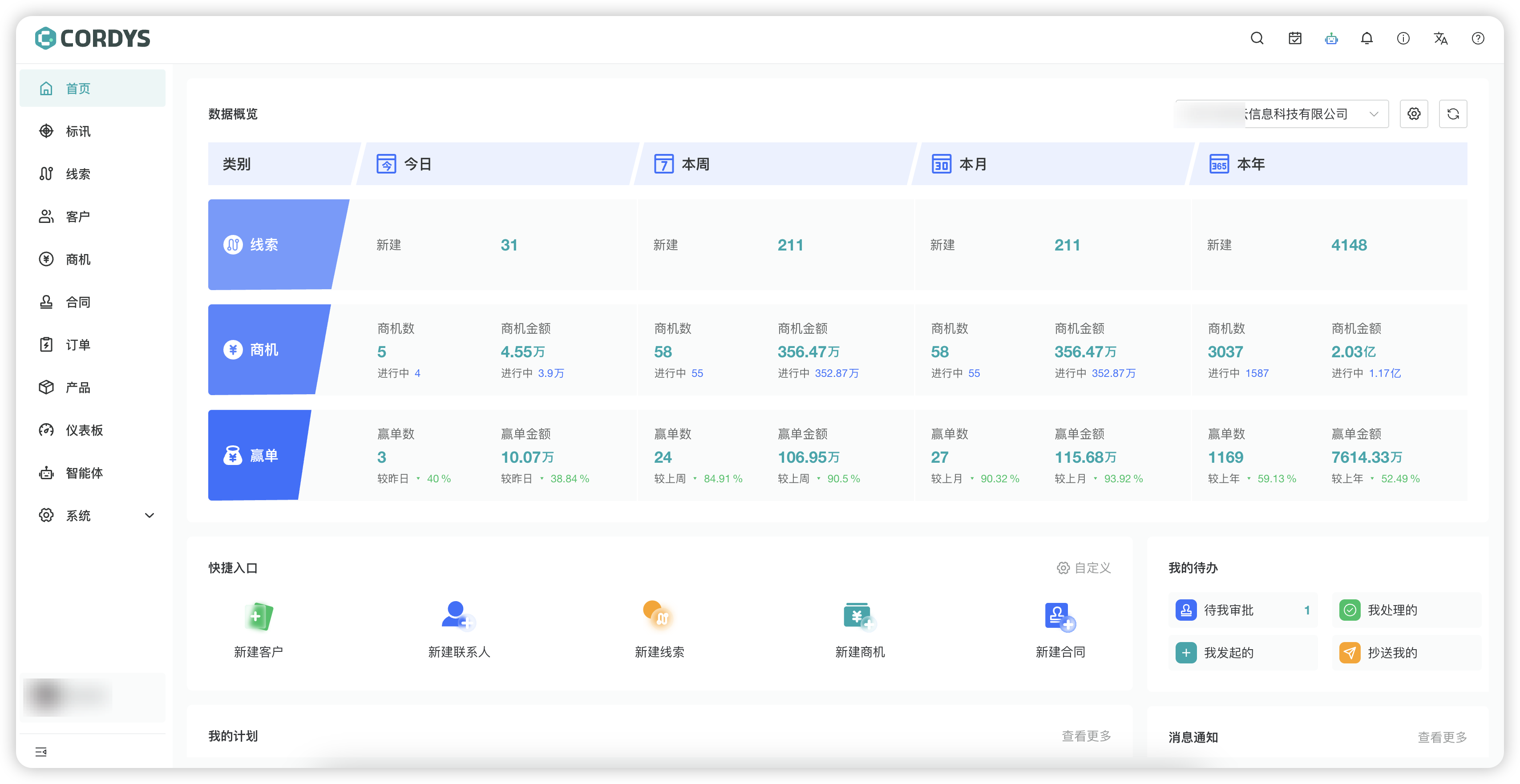Viewport: 1520px width, 784px height.
Task: Click 查看更多 next to 我的计划
Action: coord(1086,736)
